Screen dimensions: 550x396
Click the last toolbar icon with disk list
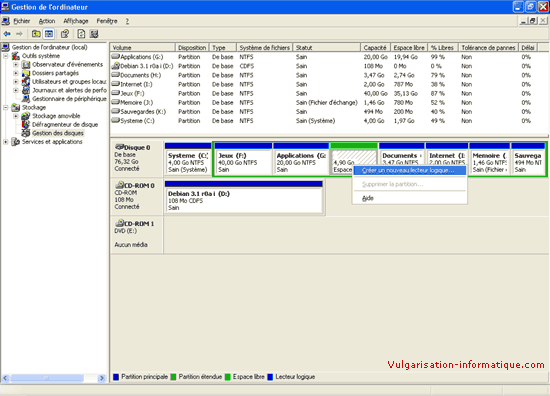pyautogui.click(x=94, y=34)
